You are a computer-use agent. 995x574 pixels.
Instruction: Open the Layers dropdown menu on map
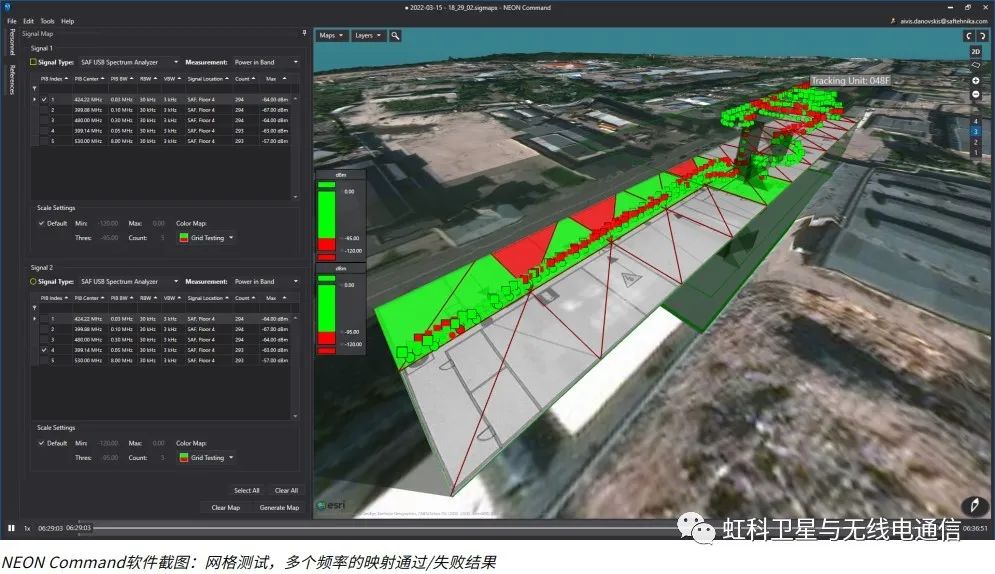(367, 35)
